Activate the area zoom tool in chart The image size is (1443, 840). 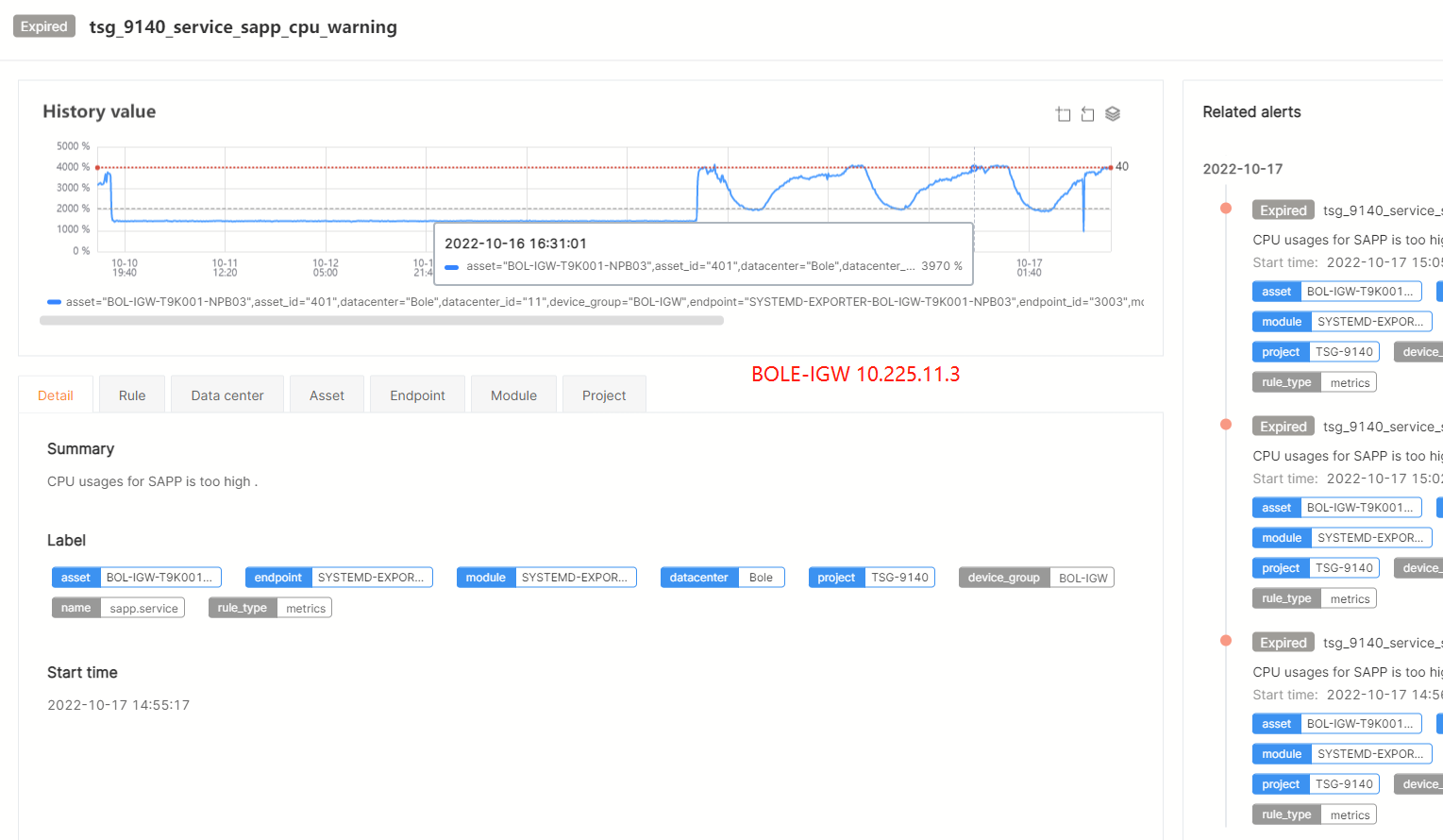(1063, 114)
